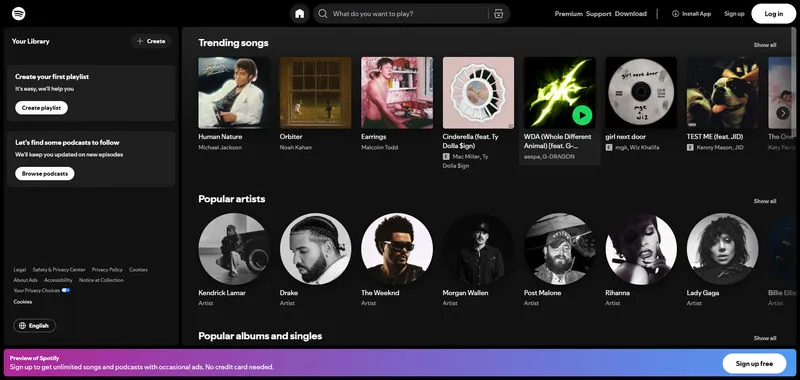800x380 pixels.
Task: Open Privacy Policy link
Action: pyautogui.click(x=107, y=270)
